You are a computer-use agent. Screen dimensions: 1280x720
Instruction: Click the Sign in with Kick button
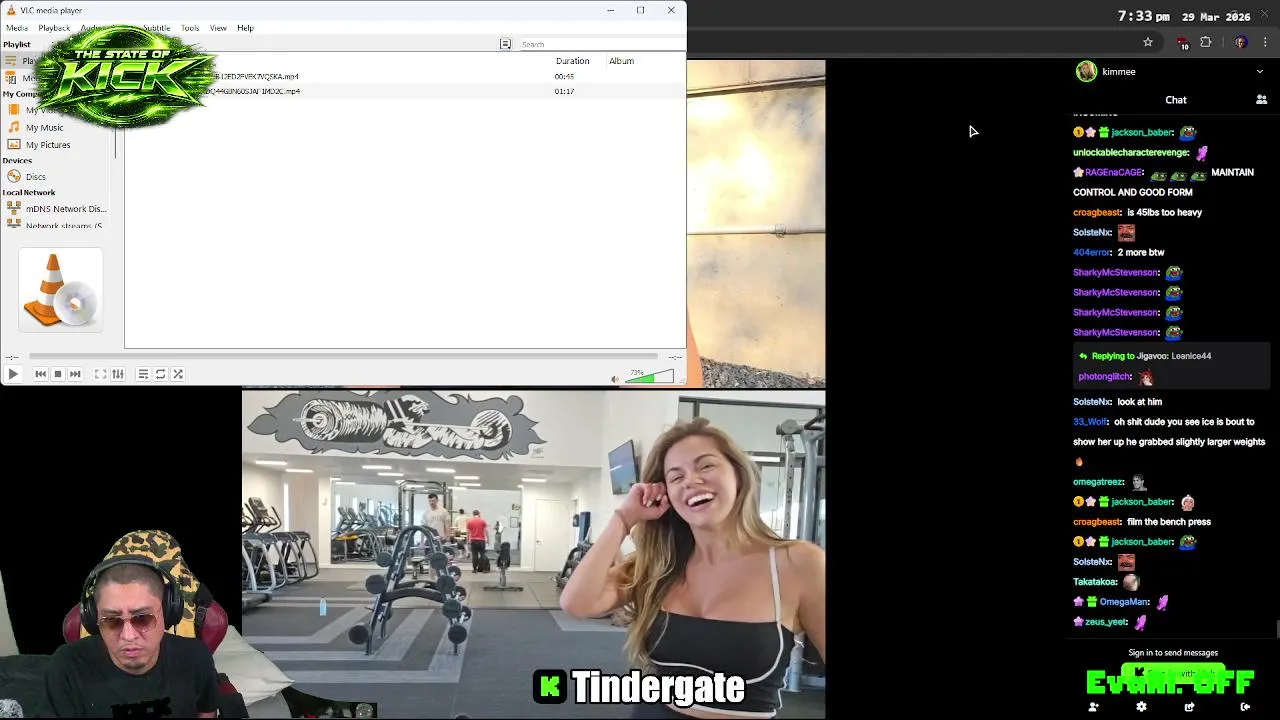pyautogui.click(x=1172, y=674)
